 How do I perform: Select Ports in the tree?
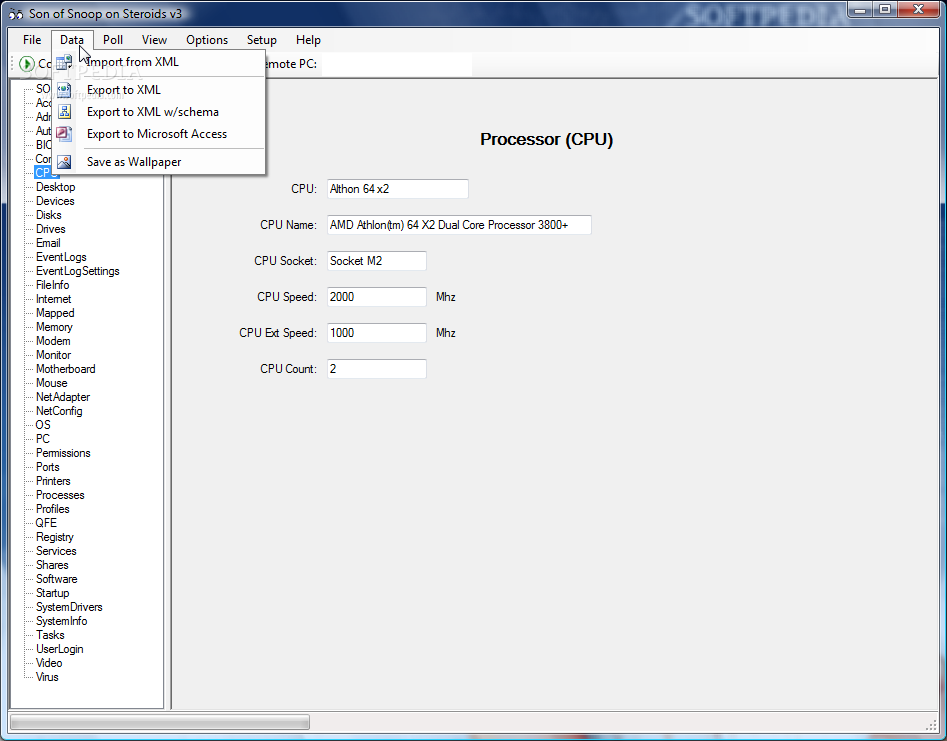click(47, 467)
